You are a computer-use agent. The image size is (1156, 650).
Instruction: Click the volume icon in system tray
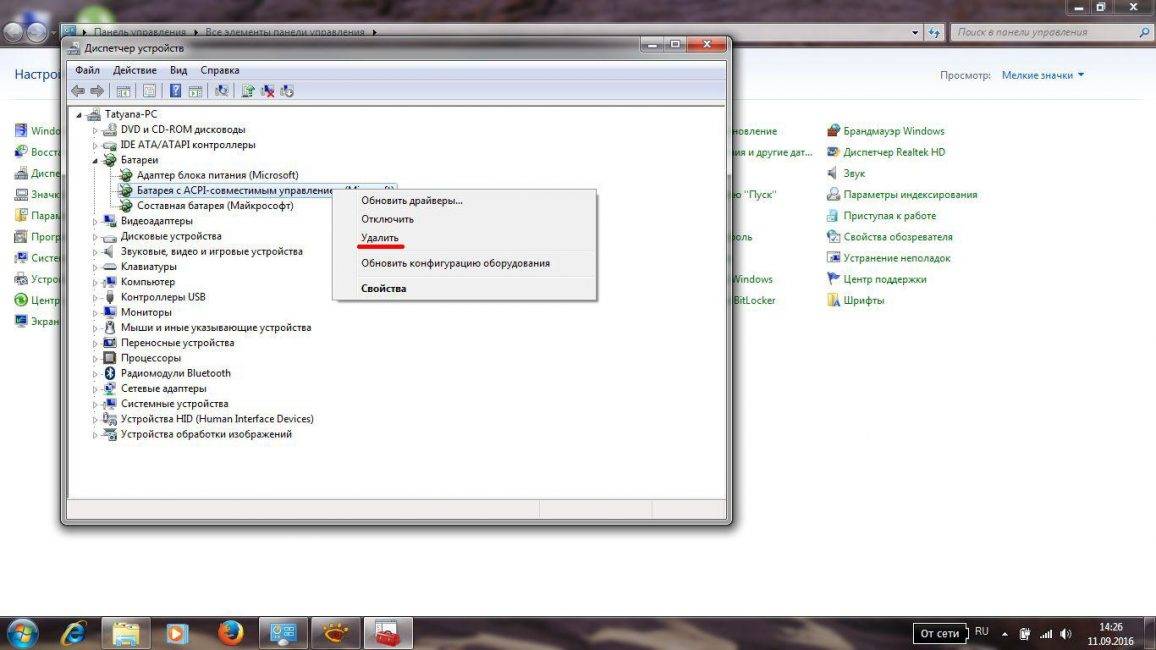click(1066, 633)
